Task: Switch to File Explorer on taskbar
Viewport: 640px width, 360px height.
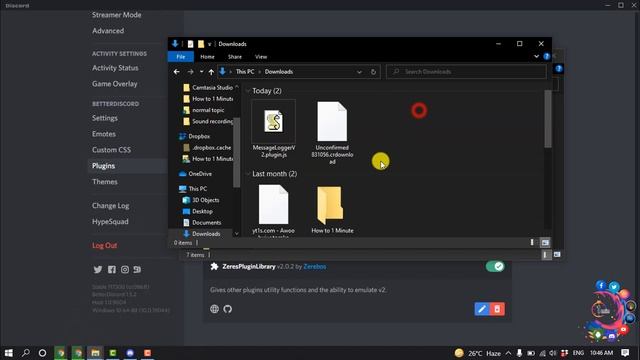Action: pyautogui.click(x=95, y=353)
